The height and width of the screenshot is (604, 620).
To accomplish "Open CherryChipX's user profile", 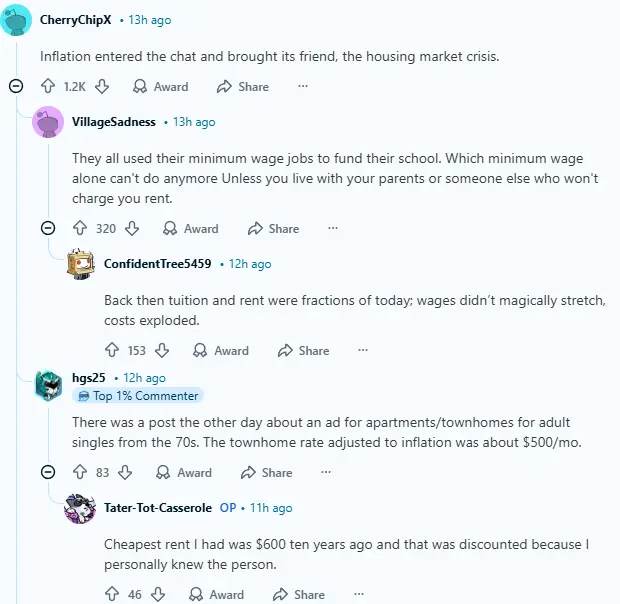I will tap(75, 19).
